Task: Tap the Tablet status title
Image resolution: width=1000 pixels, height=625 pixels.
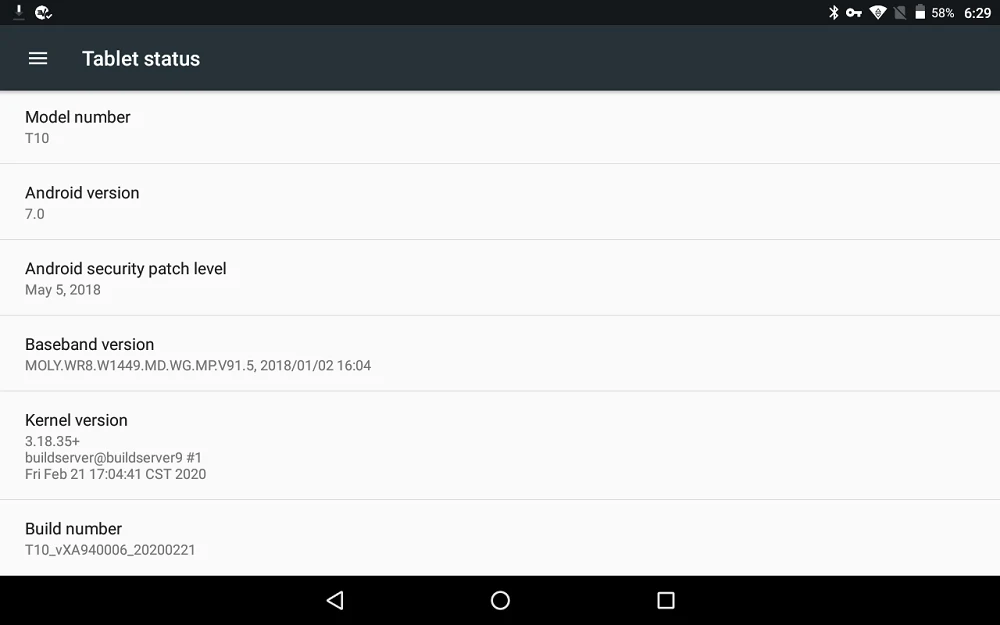Action: coord(141,59)
